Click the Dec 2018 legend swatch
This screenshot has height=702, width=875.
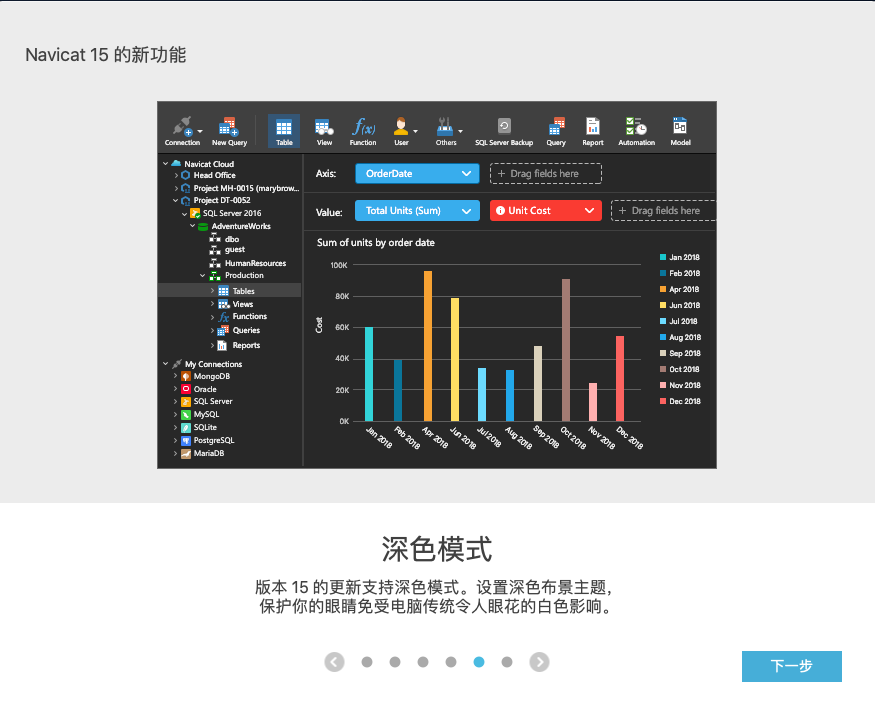click(x=663, y=401)
